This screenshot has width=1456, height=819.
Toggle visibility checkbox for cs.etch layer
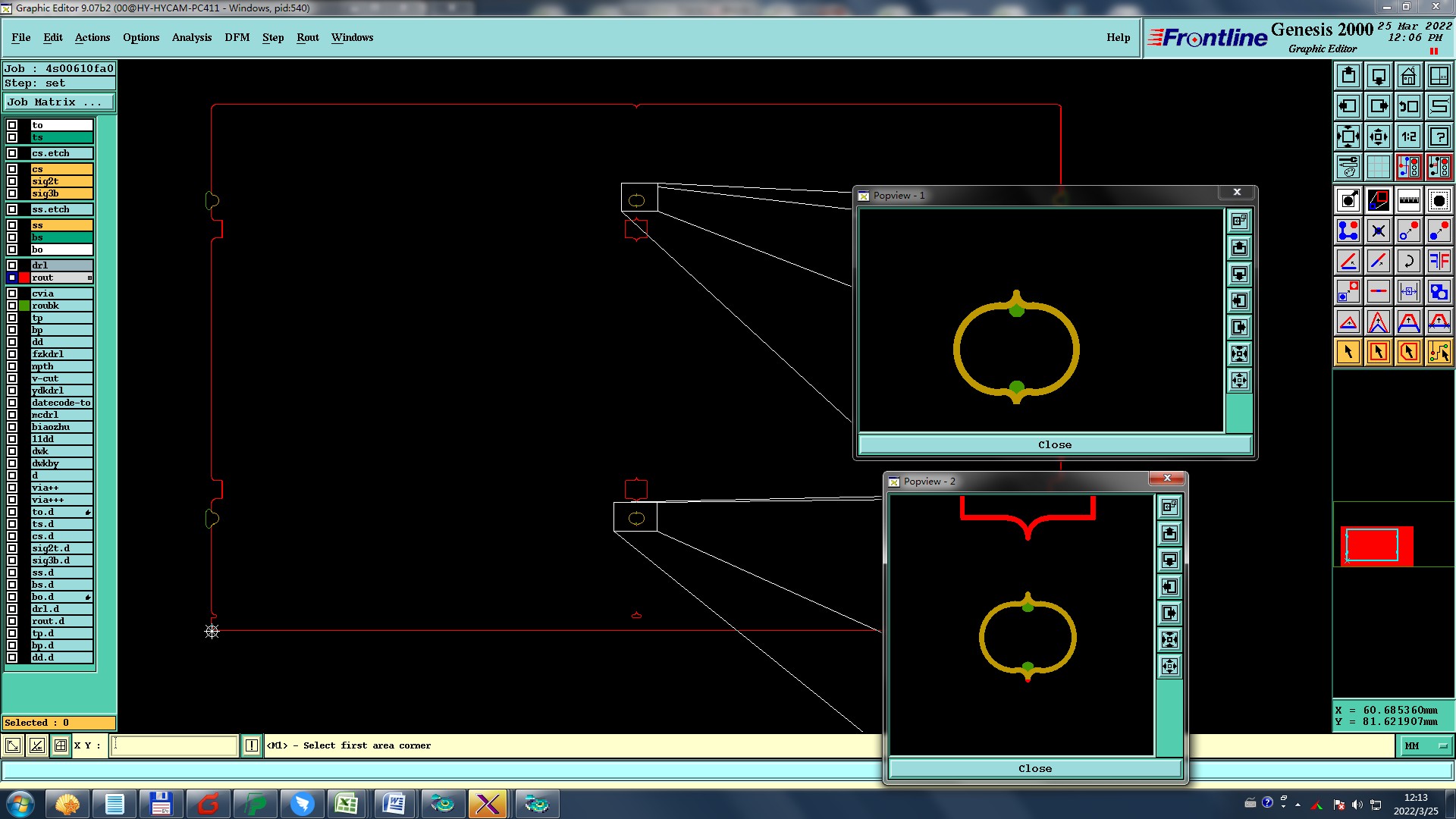coord(12,153)
